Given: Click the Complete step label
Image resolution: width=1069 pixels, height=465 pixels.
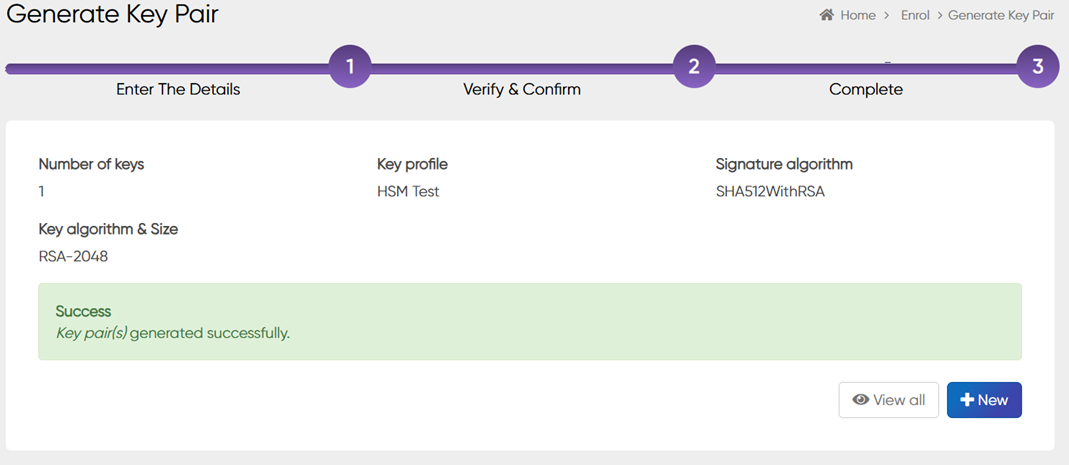Looking at the screenshot, I should 865,89.
